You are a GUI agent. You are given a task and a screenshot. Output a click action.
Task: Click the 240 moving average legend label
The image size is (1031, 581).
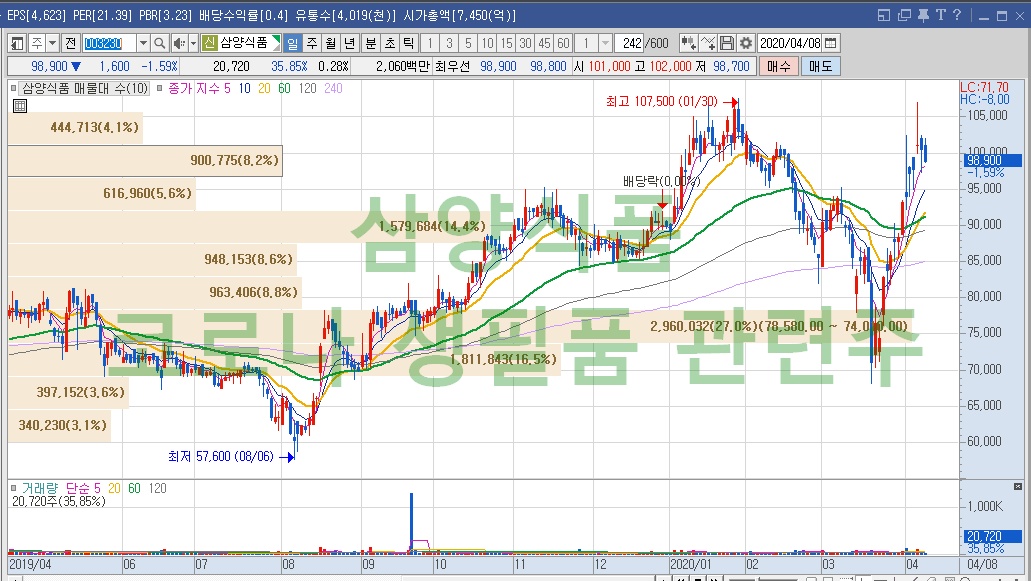coord(333,88)
